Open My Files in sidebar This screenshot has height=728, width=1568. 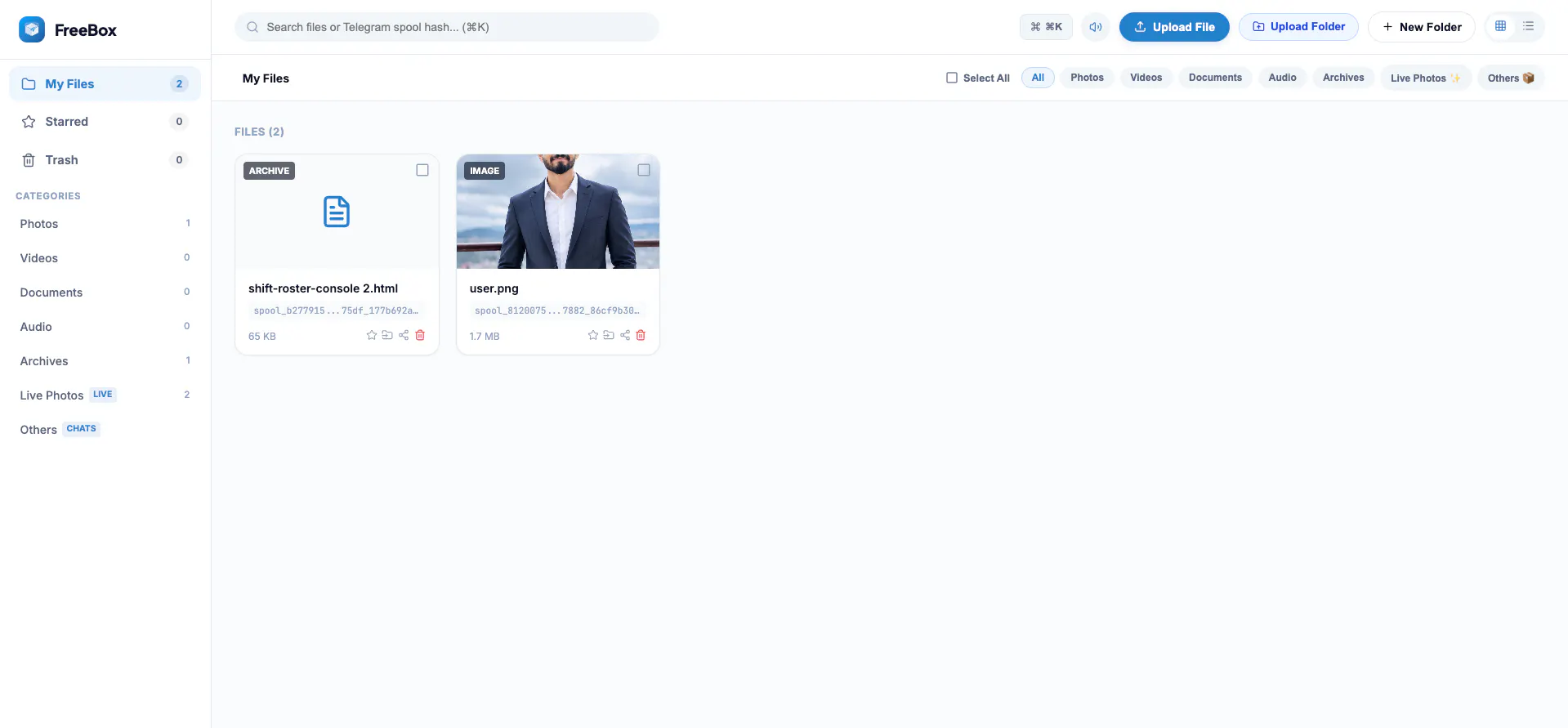pyautogui.click(x=105, y=84)
